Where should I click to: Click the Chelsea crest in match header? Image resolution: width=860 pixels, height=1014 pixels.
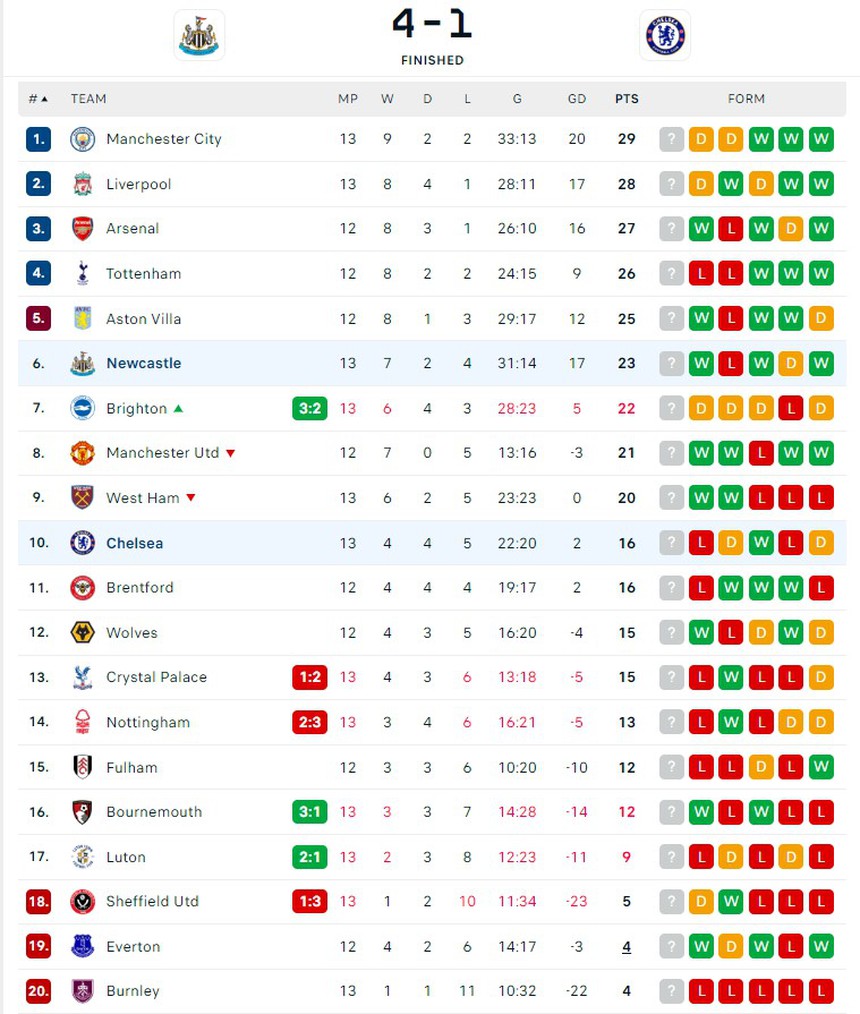coord(665,36)
